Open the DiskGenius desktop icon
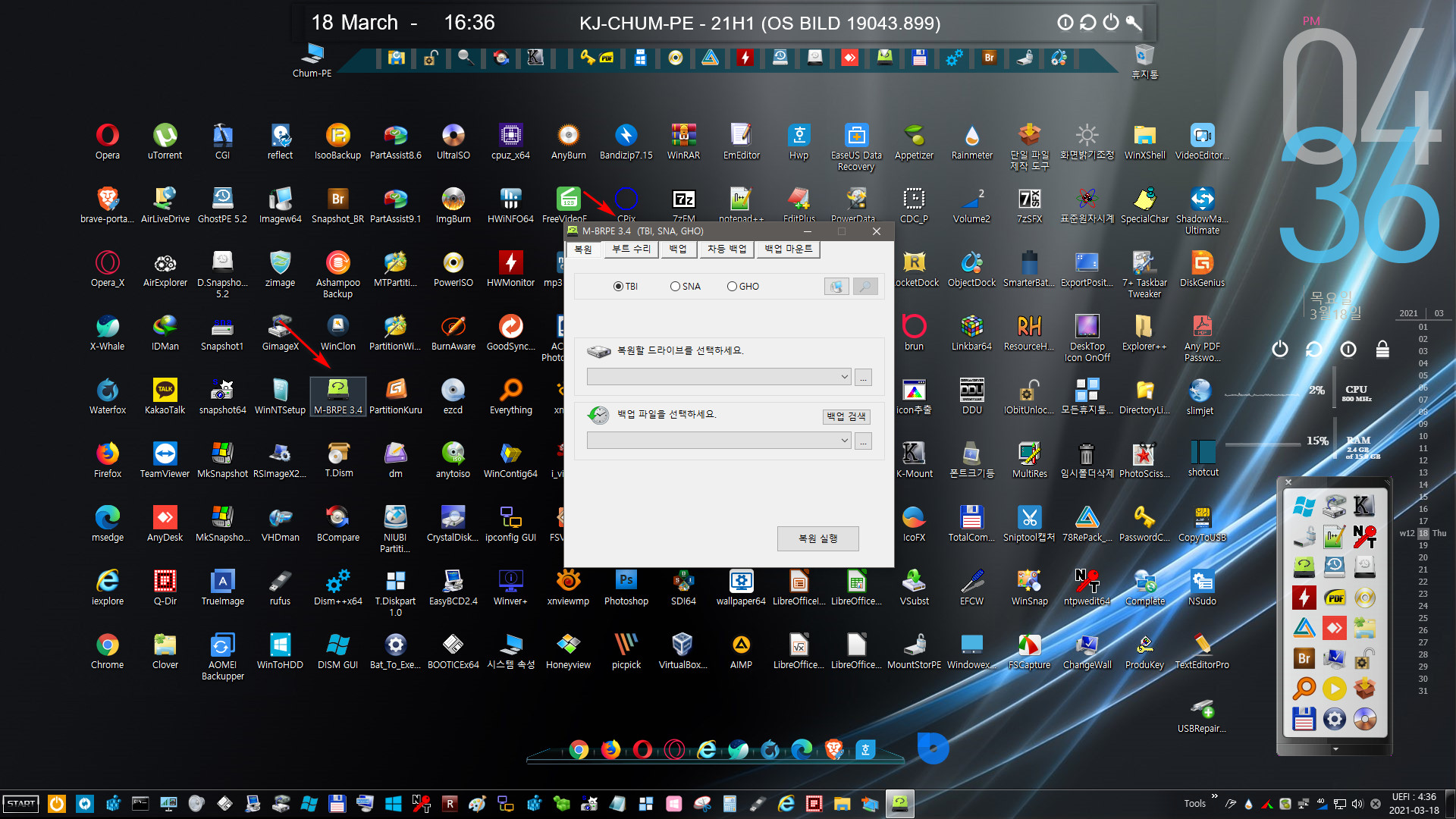 (x=1203, y=269)
